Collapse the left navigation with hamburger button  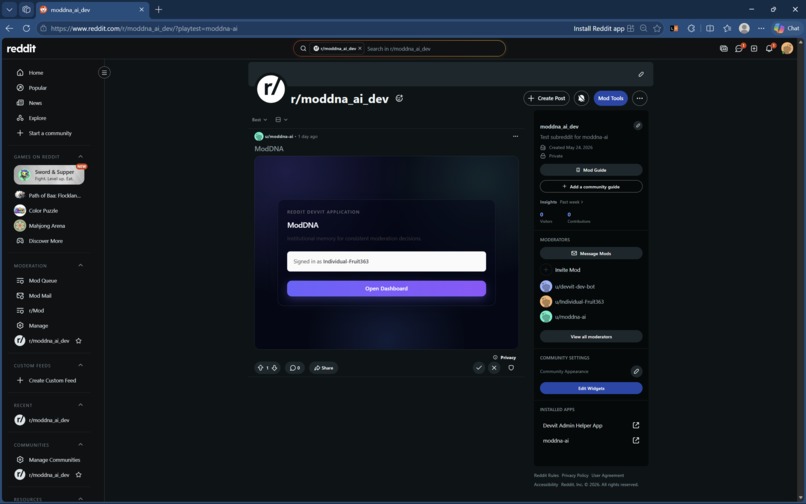click(x=104, y=73)
